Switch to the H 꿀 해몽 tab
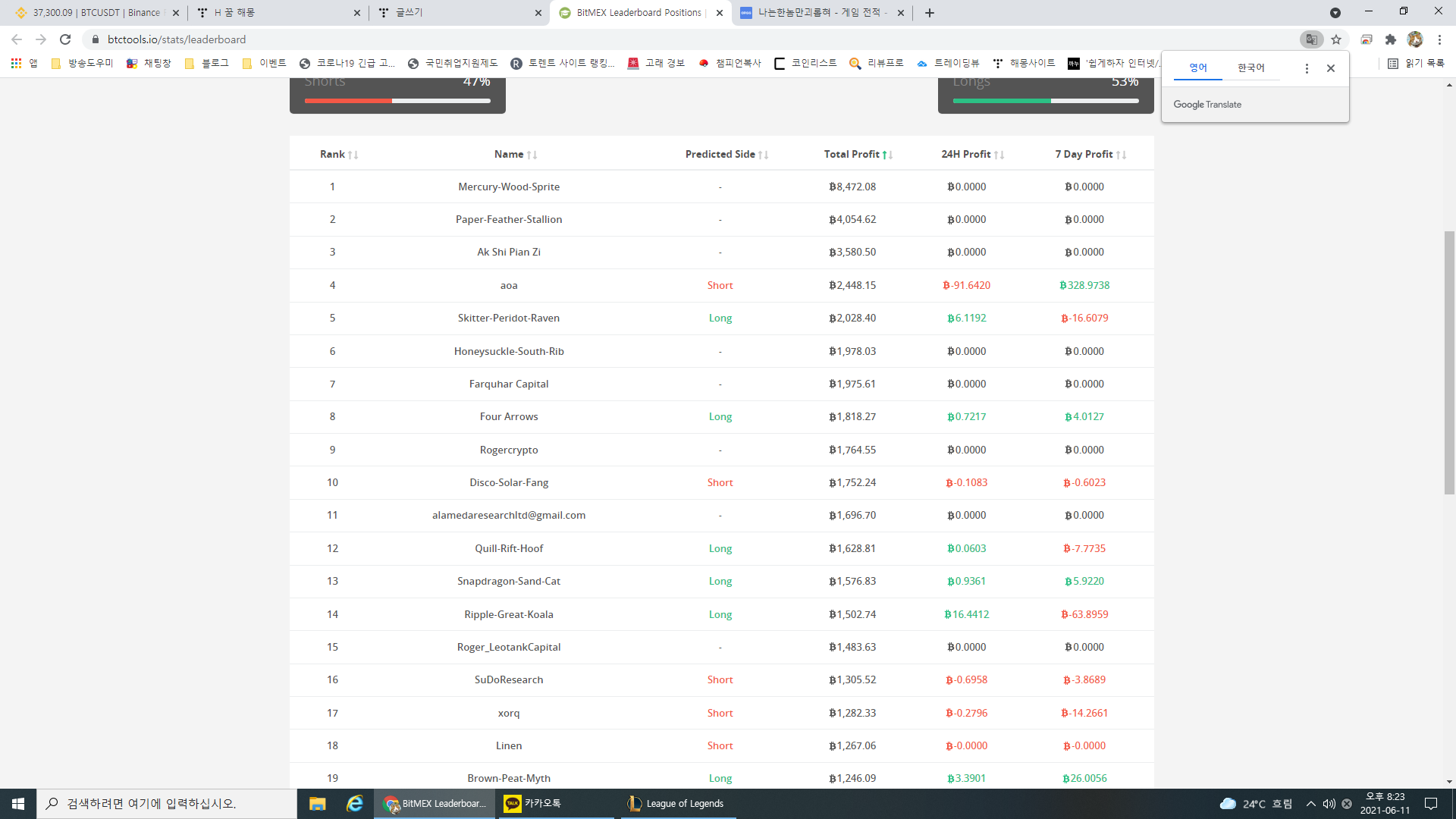This screenshot has width=1456, height=819. point(278,13)
